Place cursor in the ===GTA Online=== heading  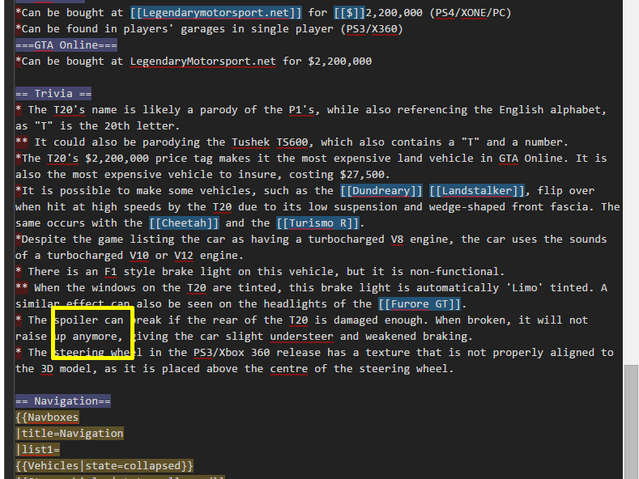tap(66, 45)
